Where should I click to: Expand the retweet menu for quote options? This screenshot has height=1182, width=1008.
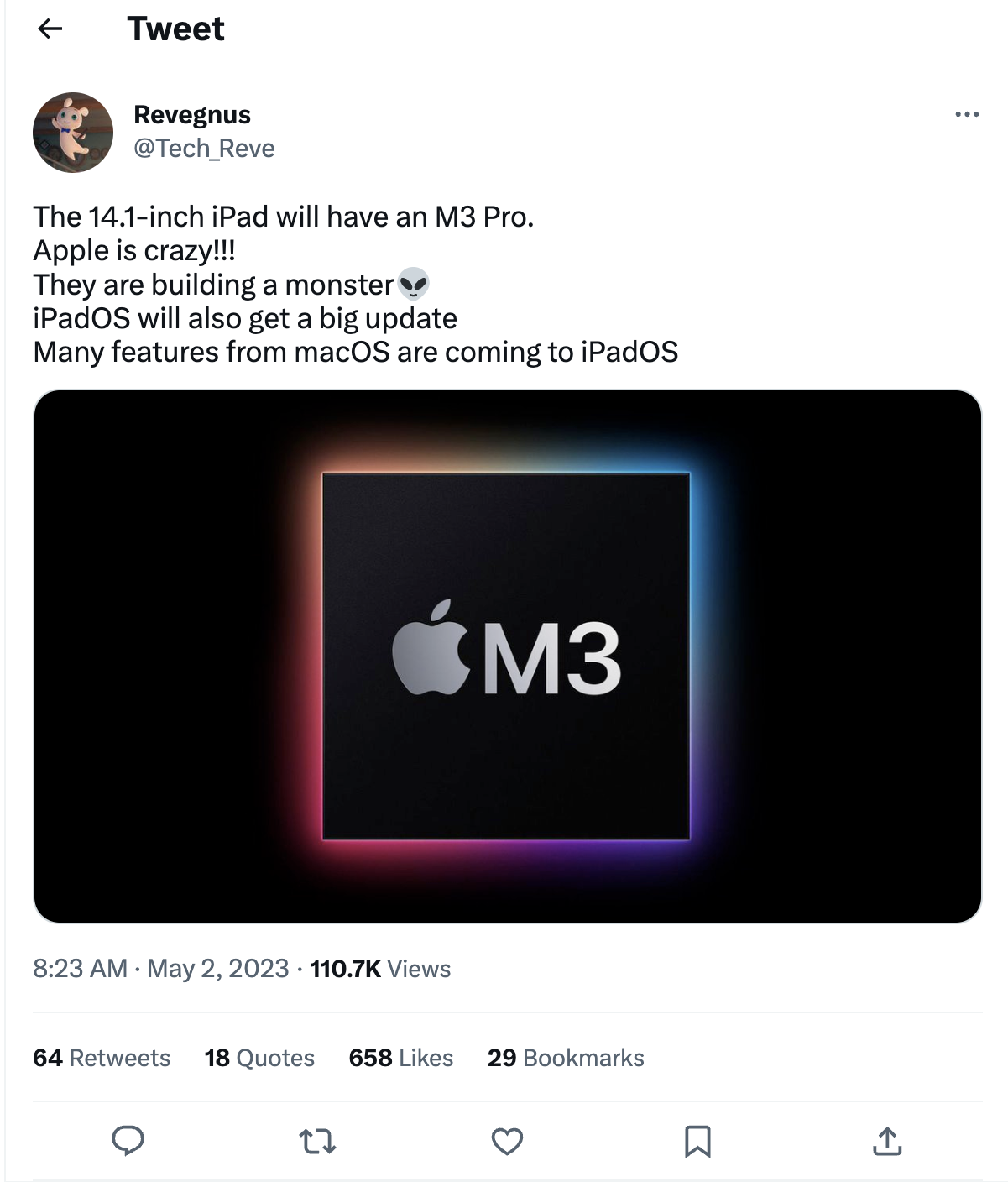[x=318, y=1142]
